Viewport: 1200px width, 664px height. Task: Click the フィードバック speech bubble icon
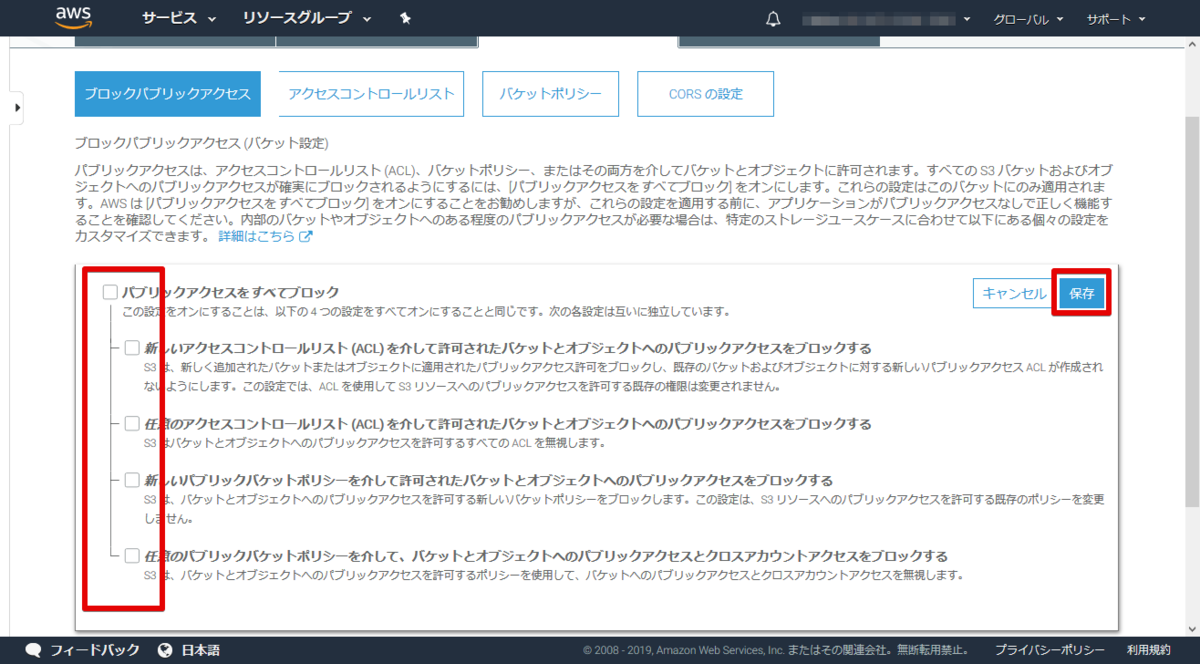(33, 649)
